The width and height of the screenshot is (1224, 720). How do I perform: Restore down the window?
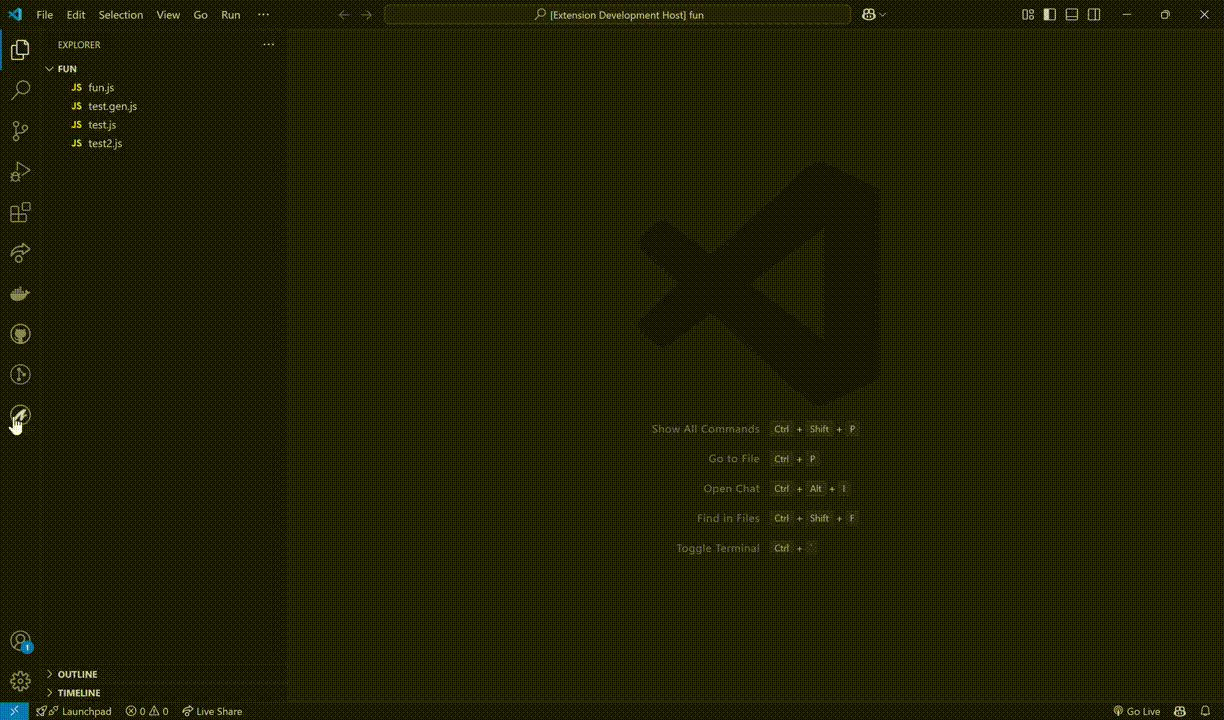[x=1165, y=15]
